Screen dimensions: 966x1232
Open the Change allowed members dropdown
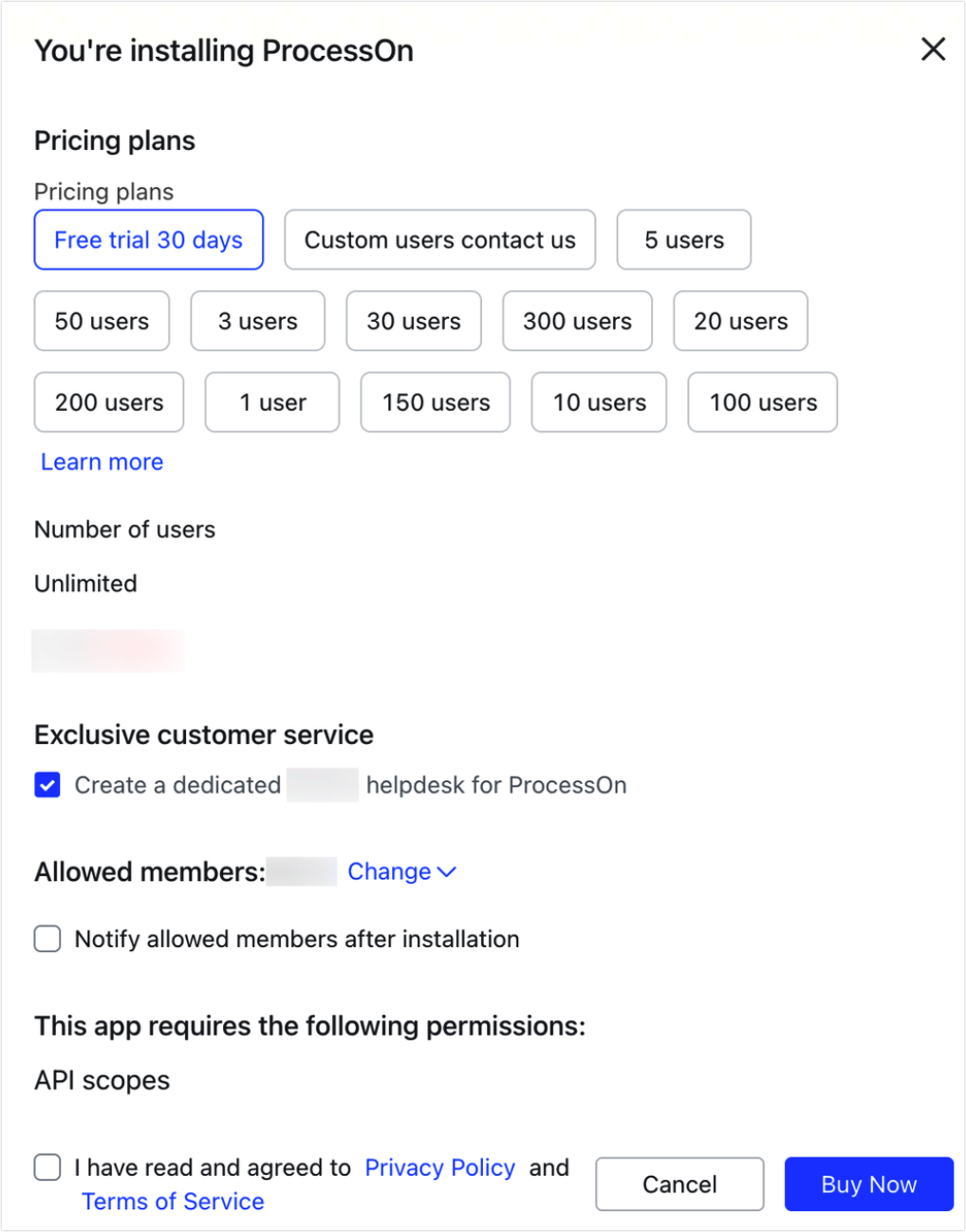(x=401, y=870)
